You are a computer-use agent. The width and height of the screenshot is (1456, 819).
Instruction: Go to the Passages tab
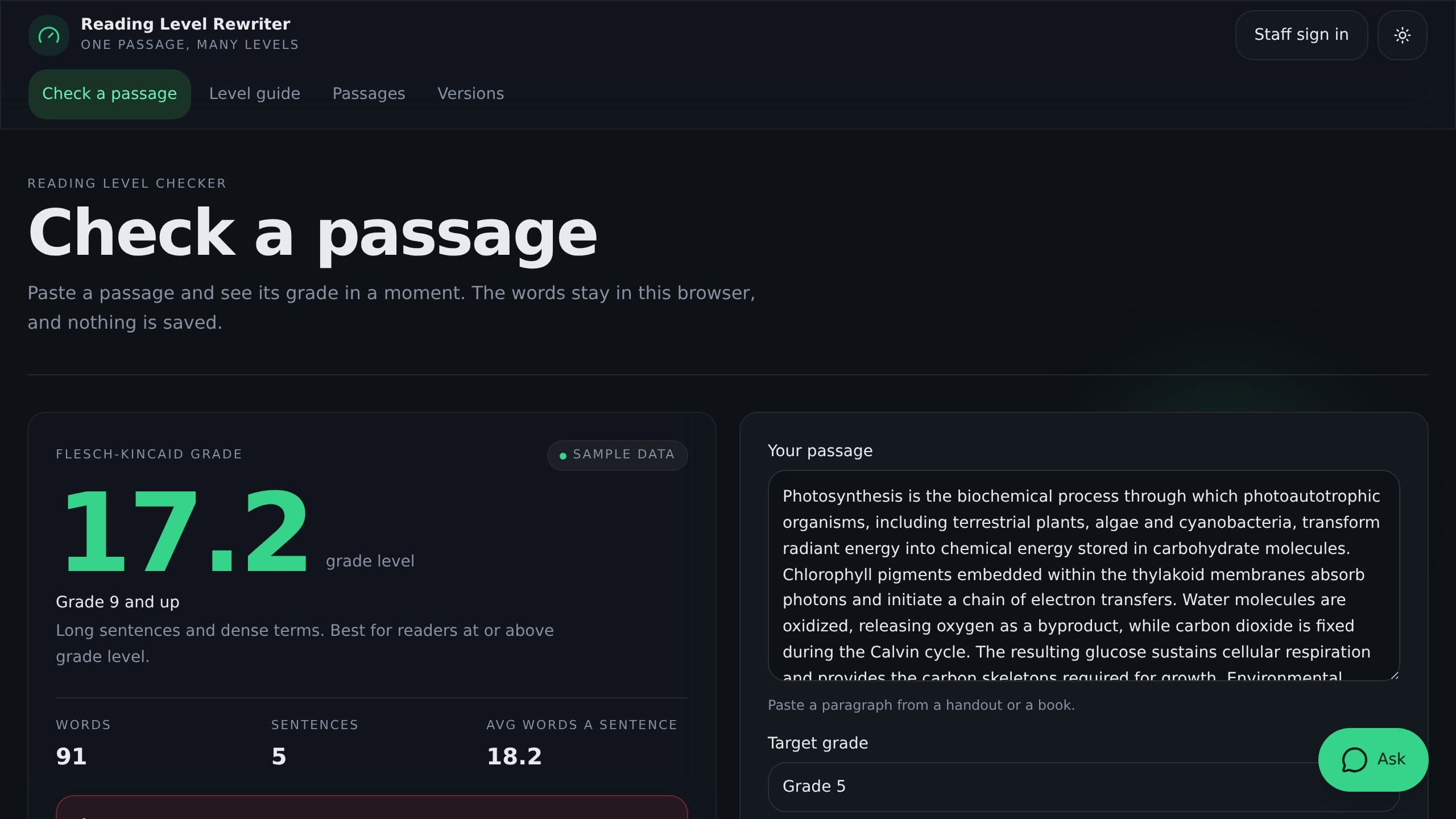pos(369,94)
